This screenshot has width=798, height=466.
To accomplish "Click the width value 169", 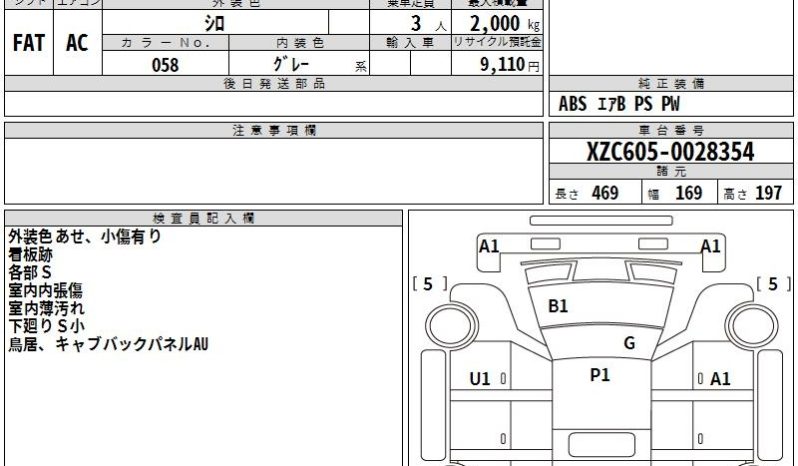I will tap(689, 193).
